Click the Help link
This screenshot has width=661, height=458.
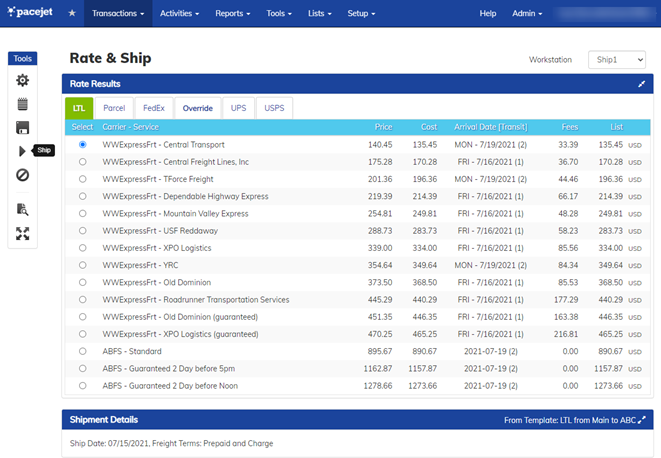coord(488,13)
